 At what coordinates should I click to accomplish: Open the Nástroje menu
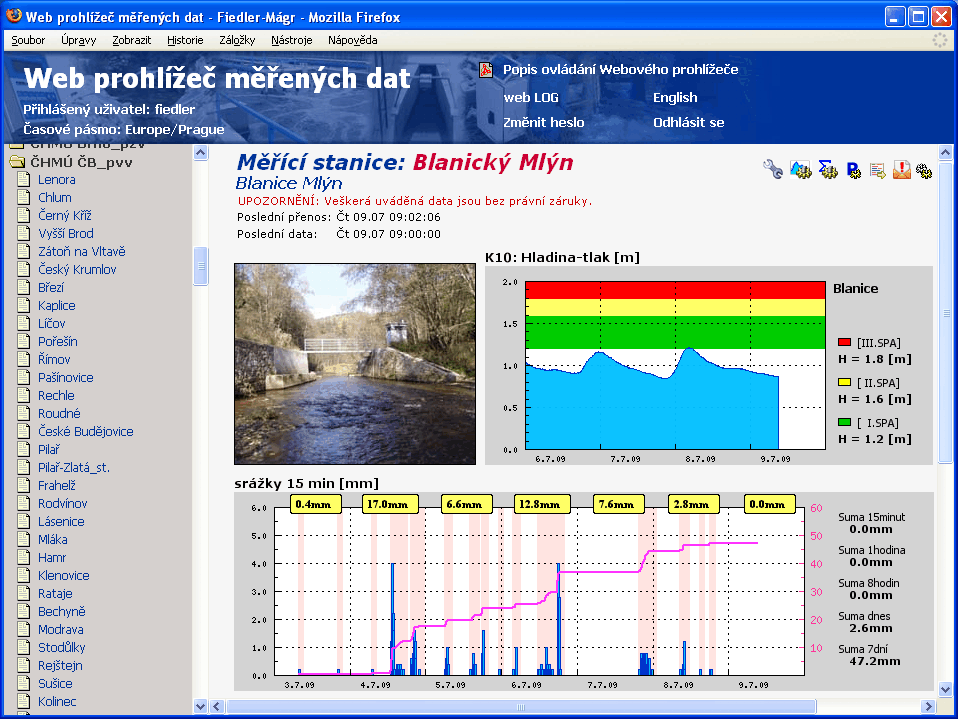click(291, 40)
